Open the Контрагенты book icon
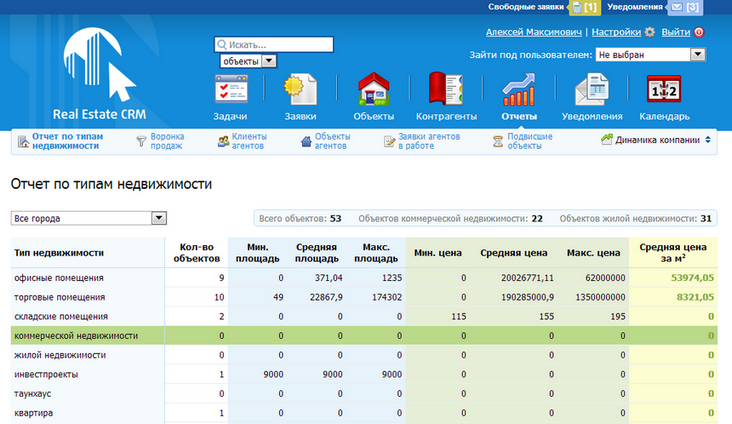The height and width of the screenshot is (424, 732). 446,88
